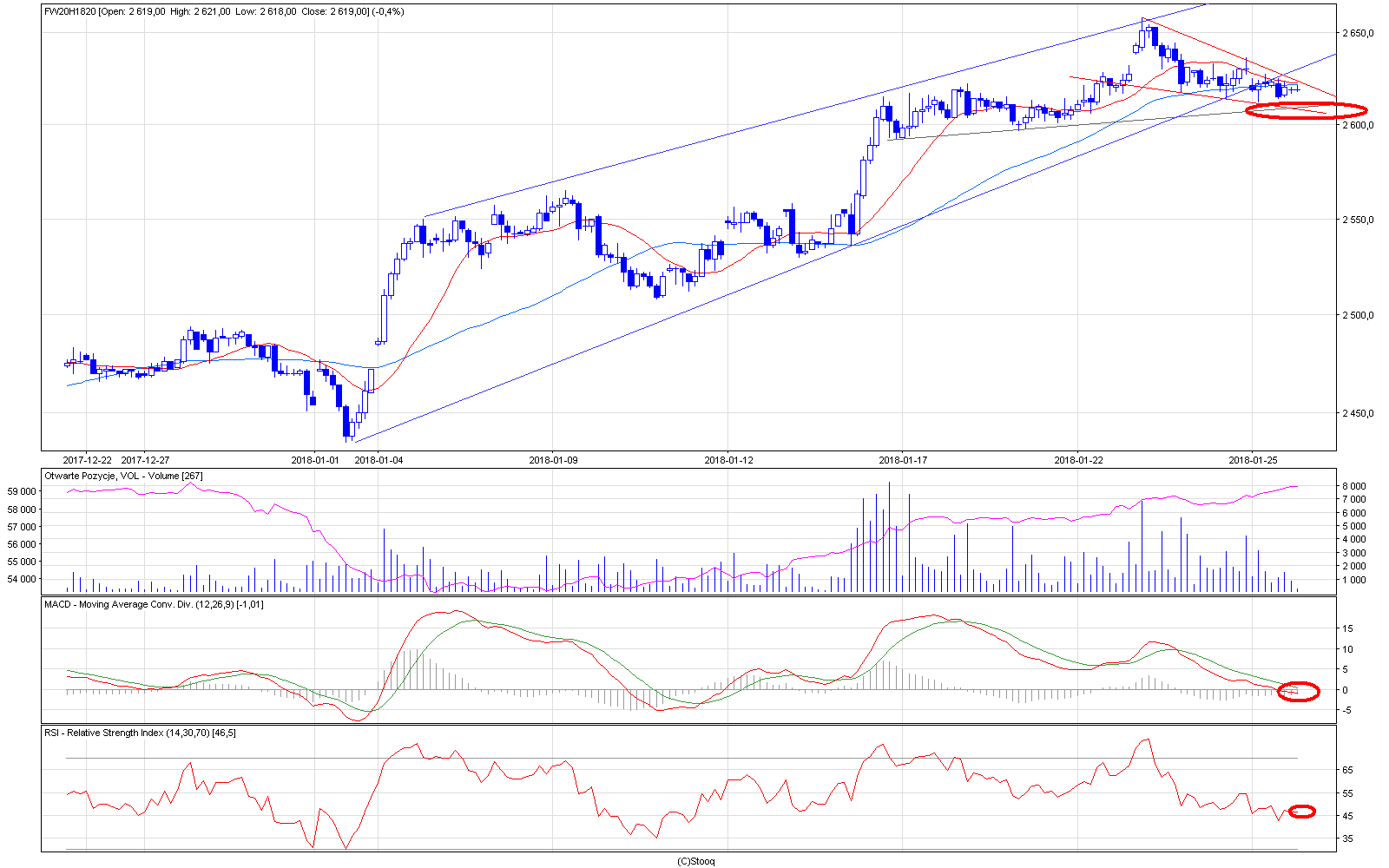Click the red ellipse in the RSI panel
Viewport: 1389px width, 868px height.
click(1301, 812)
